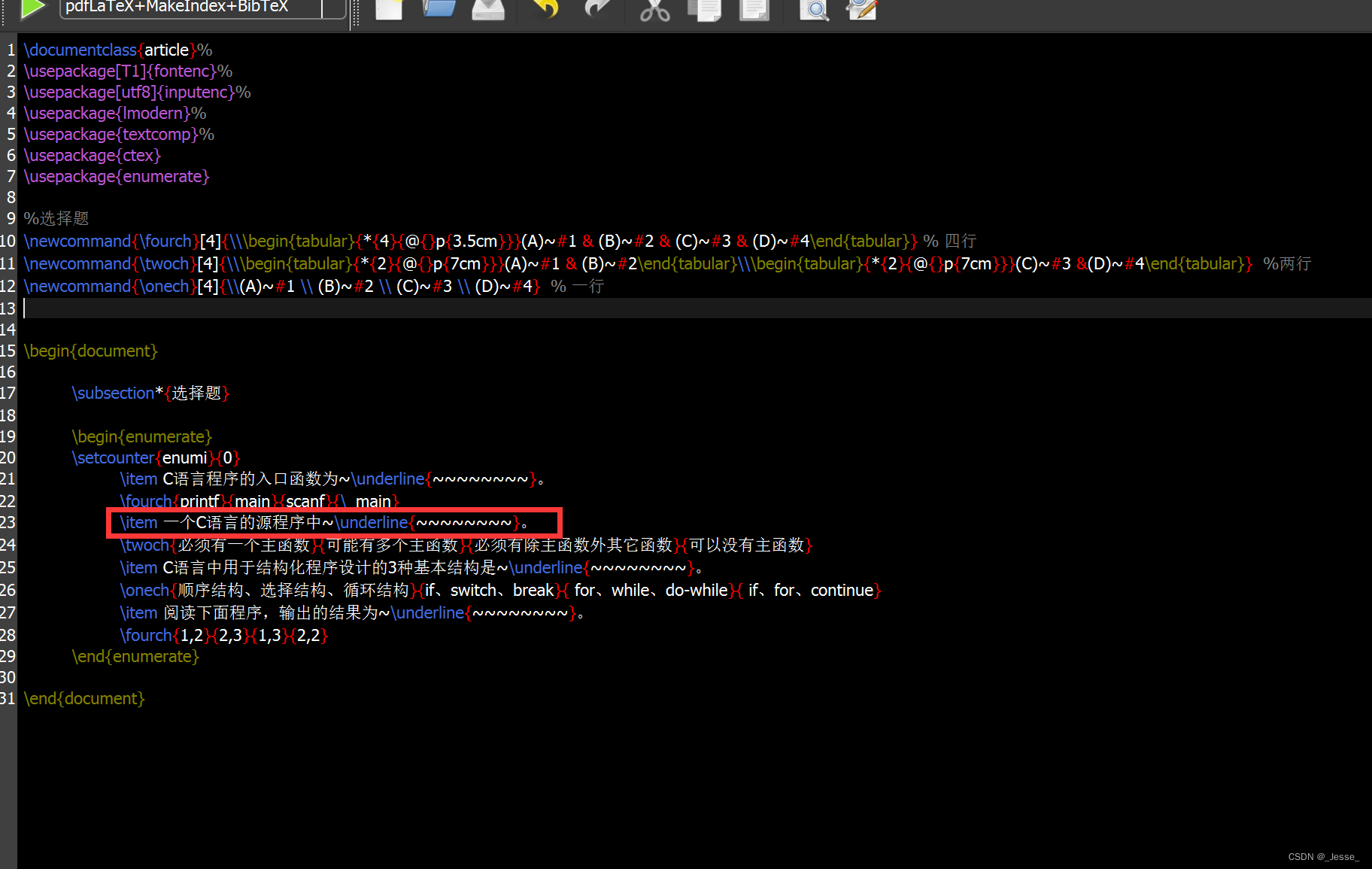Click \twoch on line 24

[145, 545]
